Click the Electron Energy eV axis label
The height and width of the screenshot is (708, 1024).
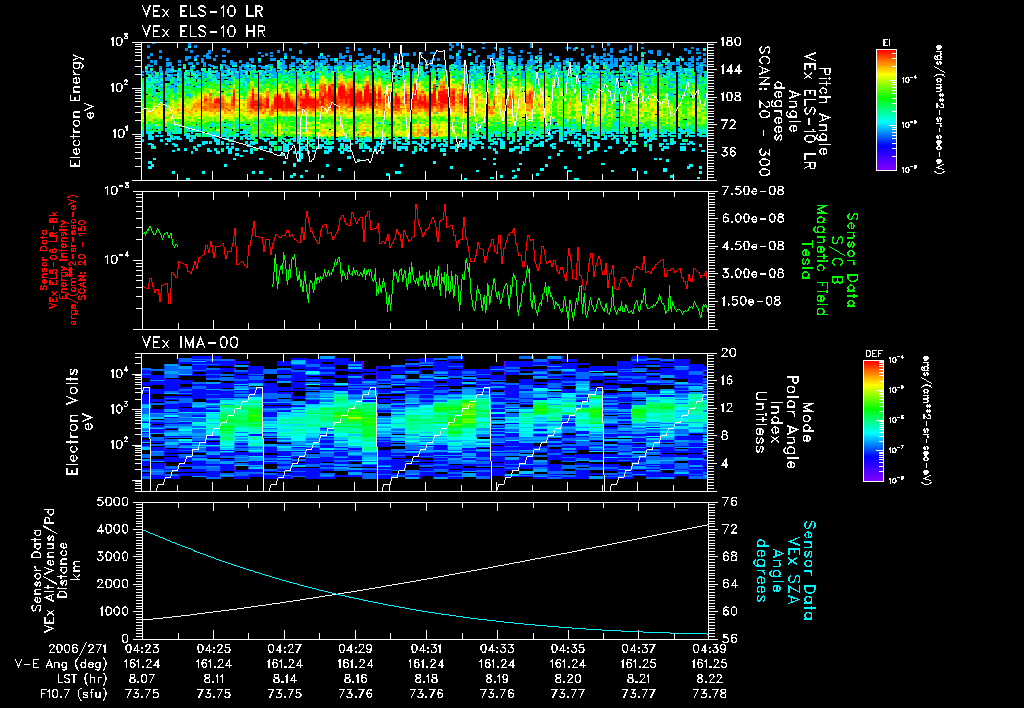point(82,111)
